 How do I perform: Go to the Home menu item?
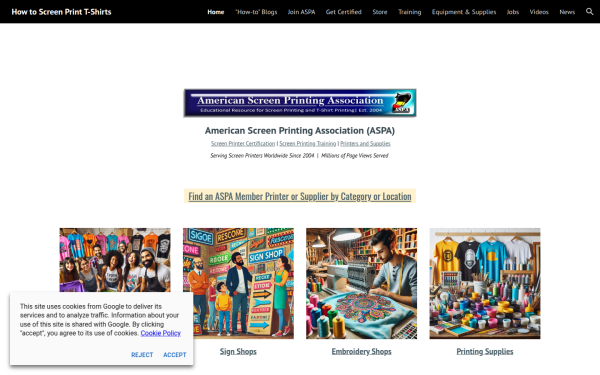215,12
